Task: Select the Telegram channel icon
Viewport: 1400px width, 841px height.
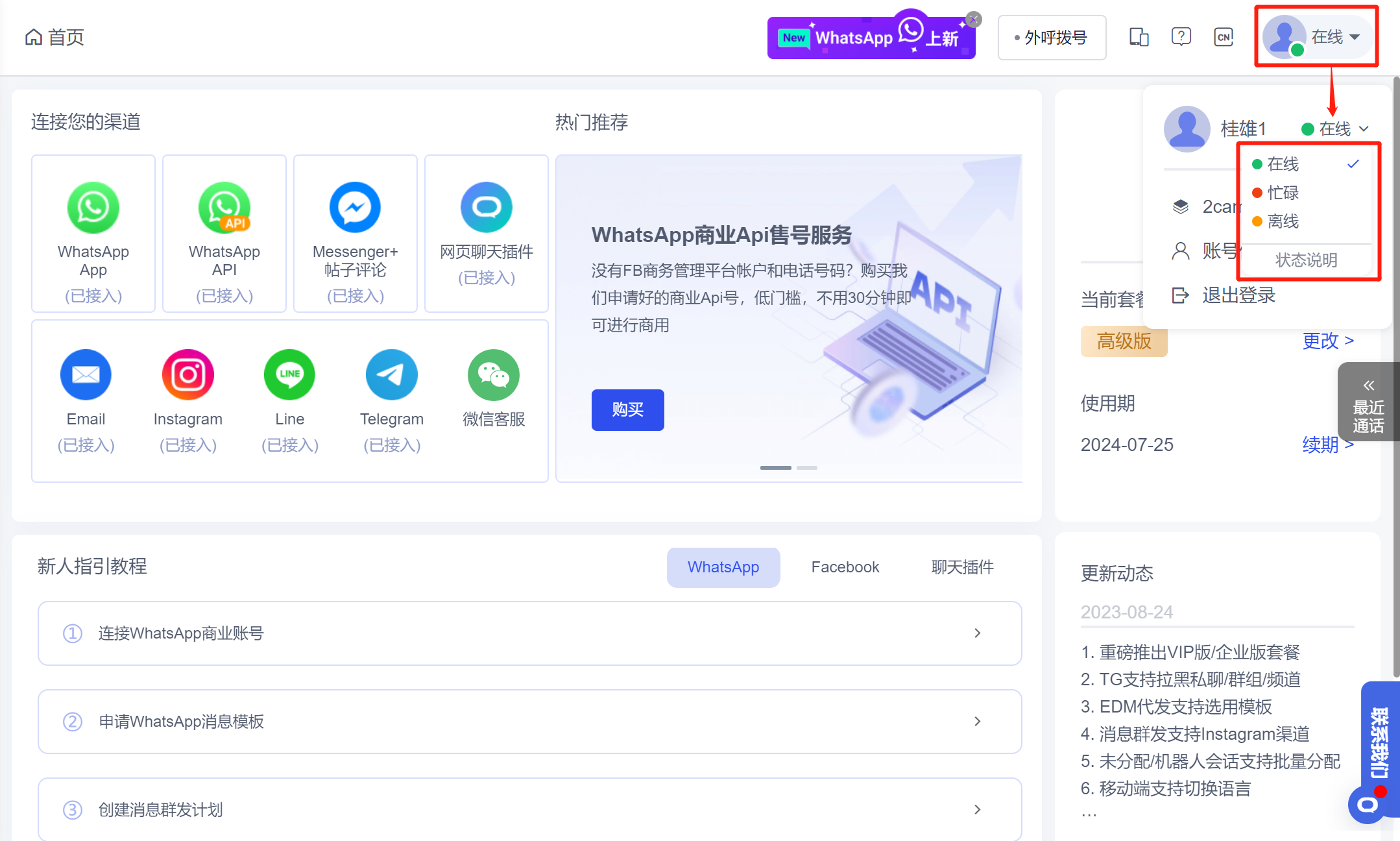Action: click(x=391, y=375)
